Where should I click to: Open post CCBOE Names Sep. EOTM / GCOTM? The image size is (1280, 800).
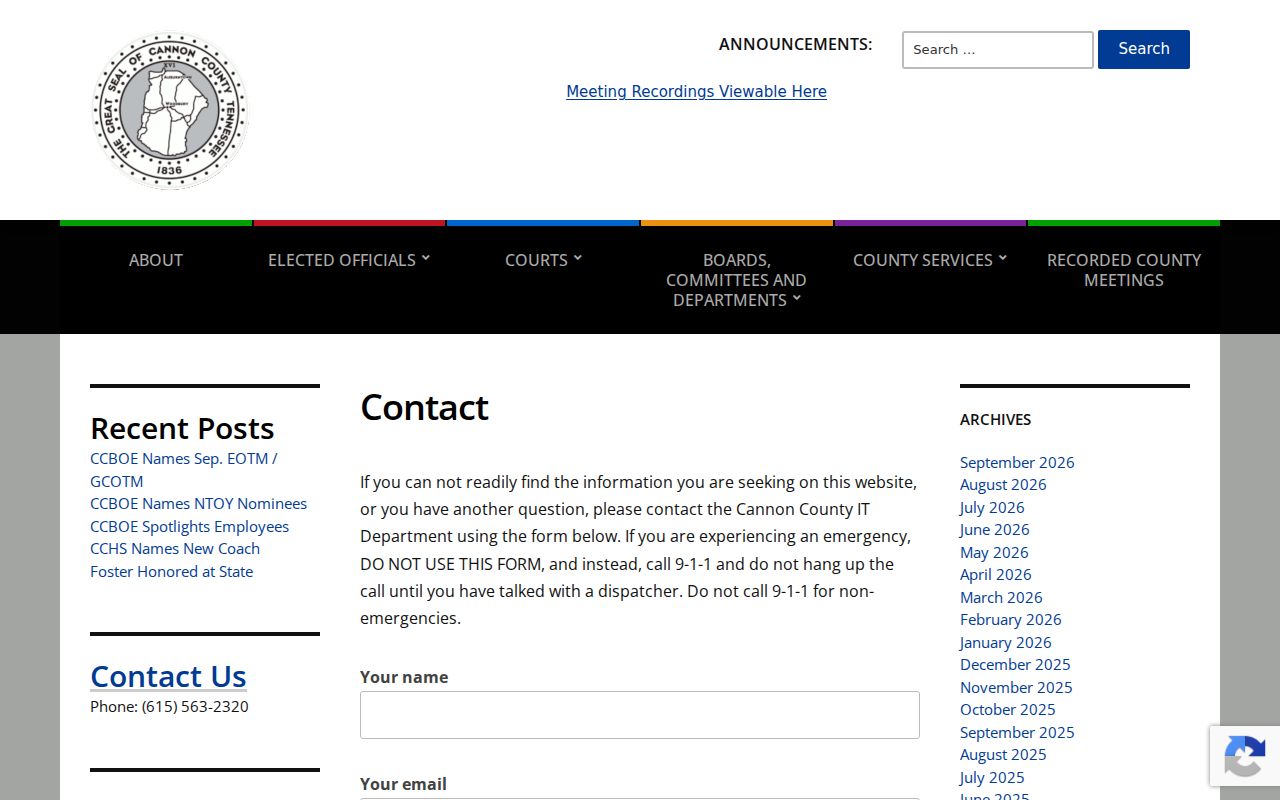click(x=184, y=469)
